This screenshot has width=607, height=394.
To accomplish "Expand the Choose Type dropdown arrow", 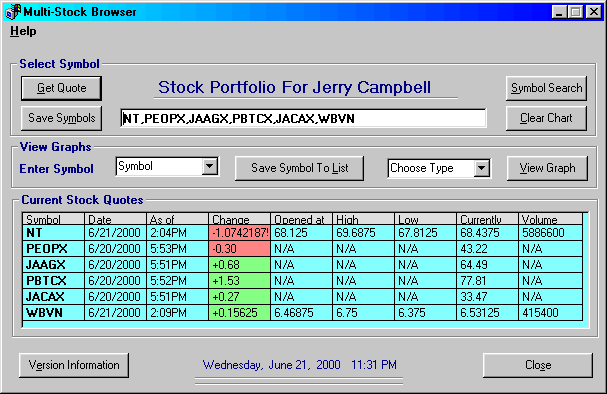I will coord(482,168).
